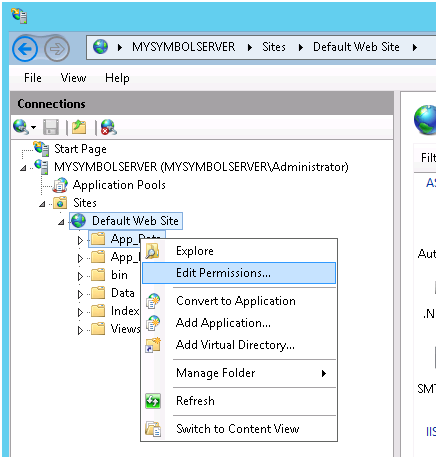Screen dimensions: 436x459
Task: Select Add Application... menu entry
Action: tap(239, 323)
